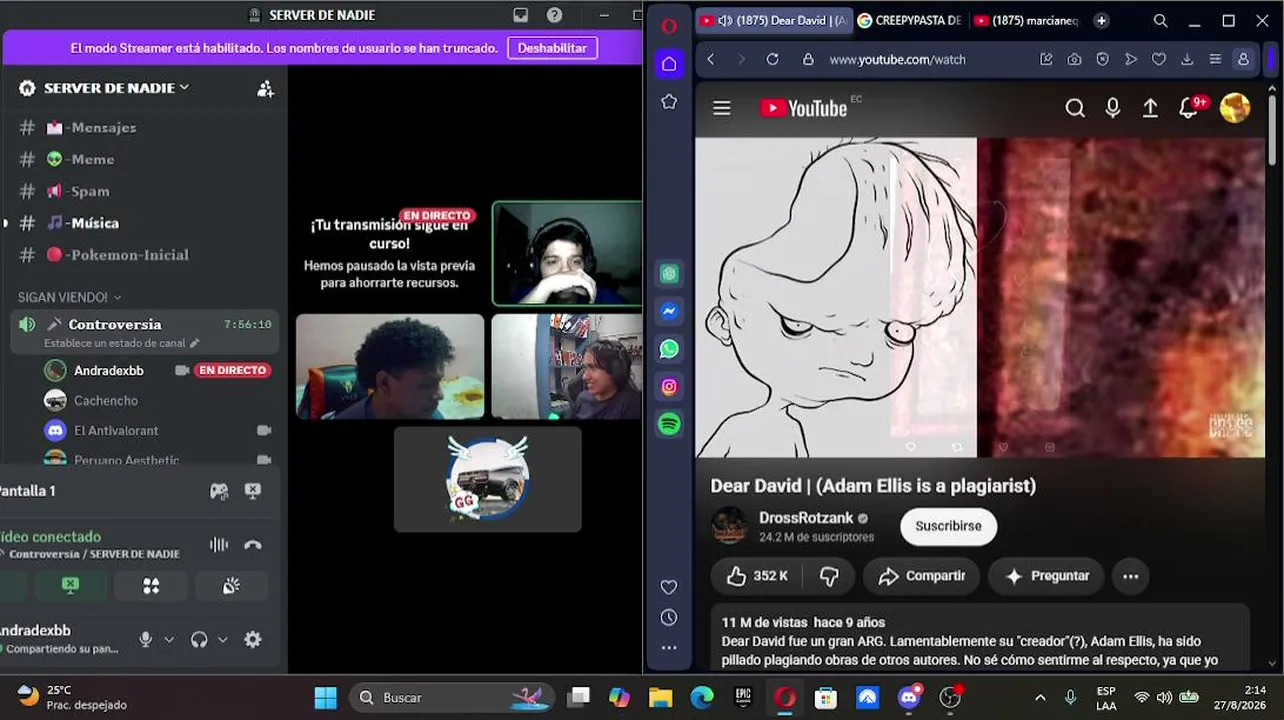Open Opera bookmarks star in sidebar
The image size is (1284, 720).
click(x=669, y=102)
